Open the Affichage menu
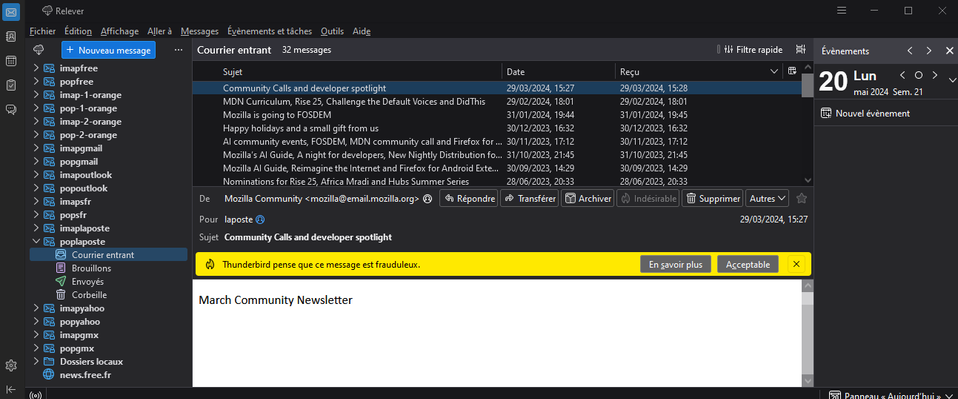The image size is (958, 399). click(x=120, y=31)
